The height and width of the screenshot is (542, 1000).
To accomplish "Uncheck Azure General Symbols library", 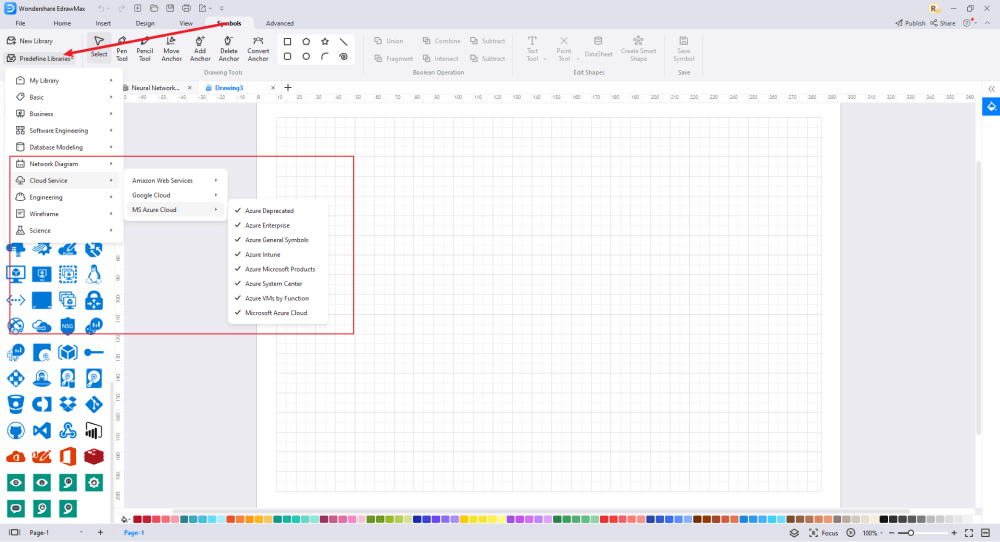I will (x=278, y=240).
